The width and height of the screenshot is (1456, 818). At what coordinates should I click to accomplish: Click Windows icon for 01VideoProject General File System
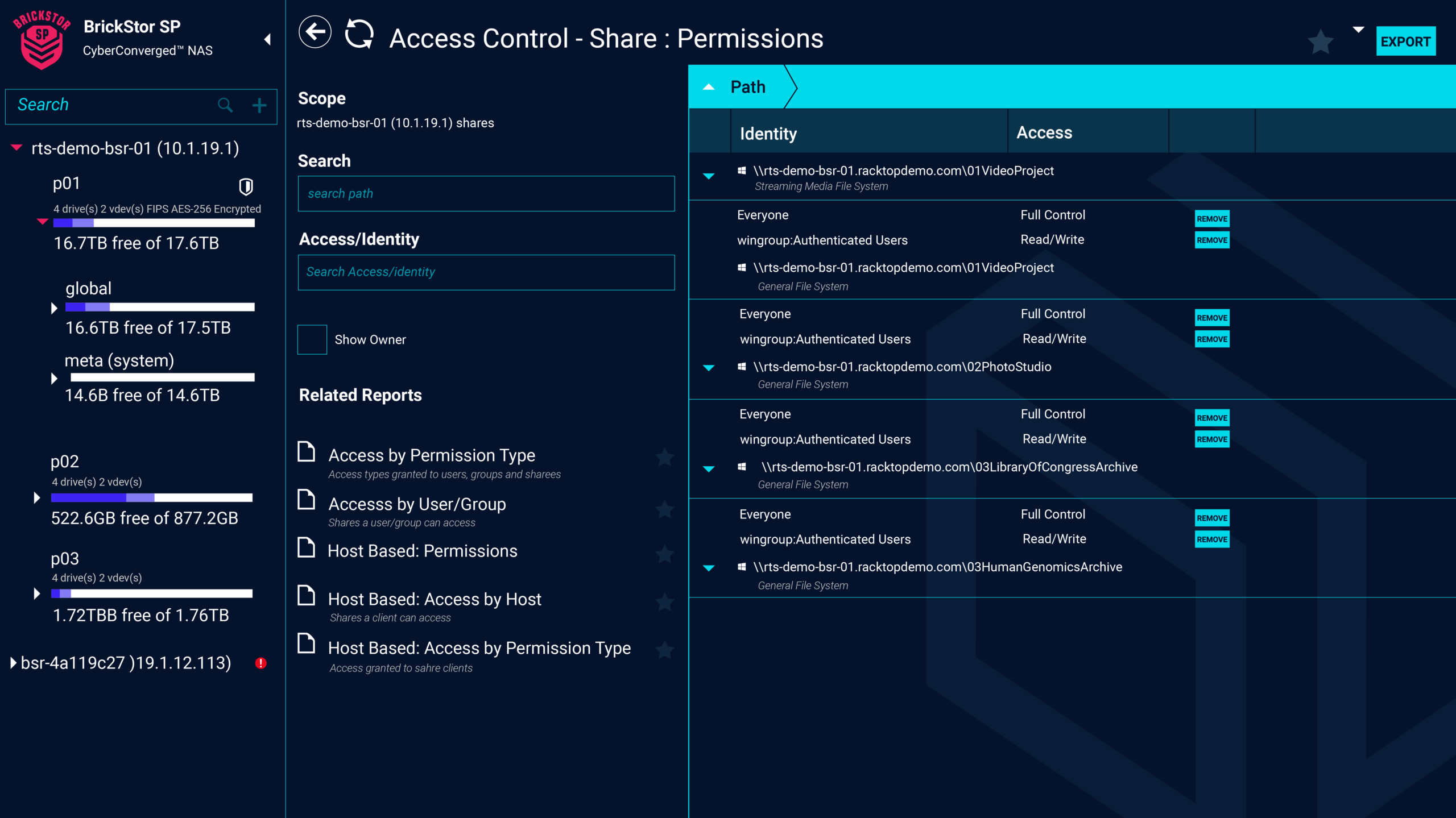coord(742,268)
